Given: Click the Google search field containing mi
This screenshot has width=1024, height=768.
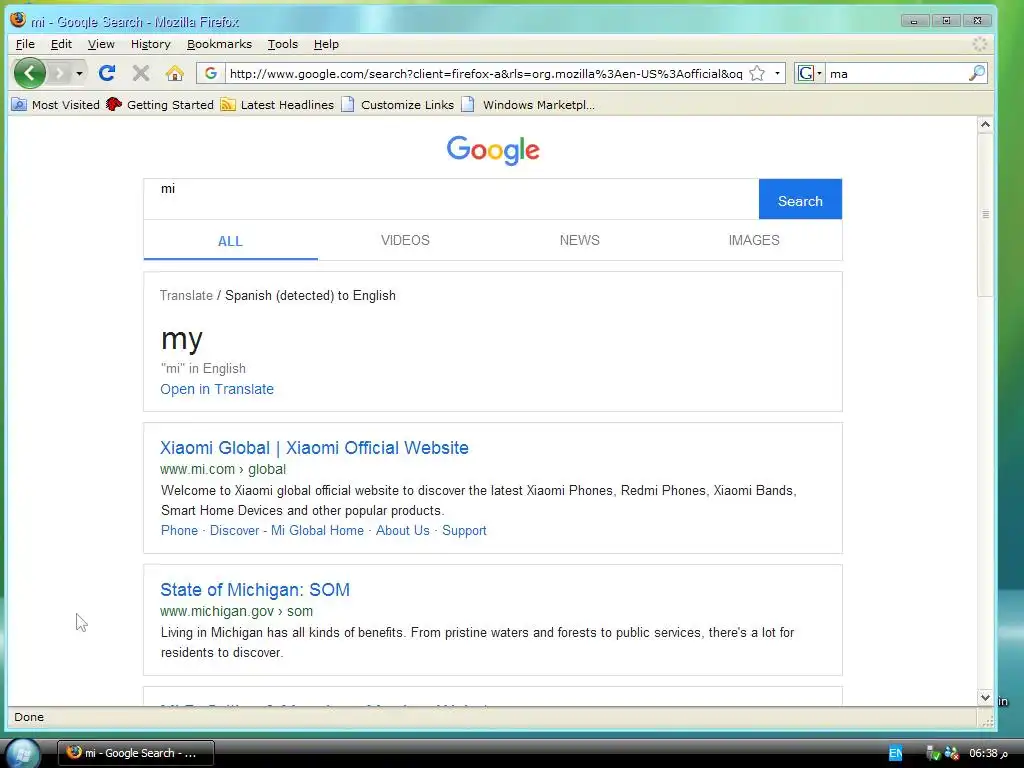Looking at the screenshot, I should [451, 199].
